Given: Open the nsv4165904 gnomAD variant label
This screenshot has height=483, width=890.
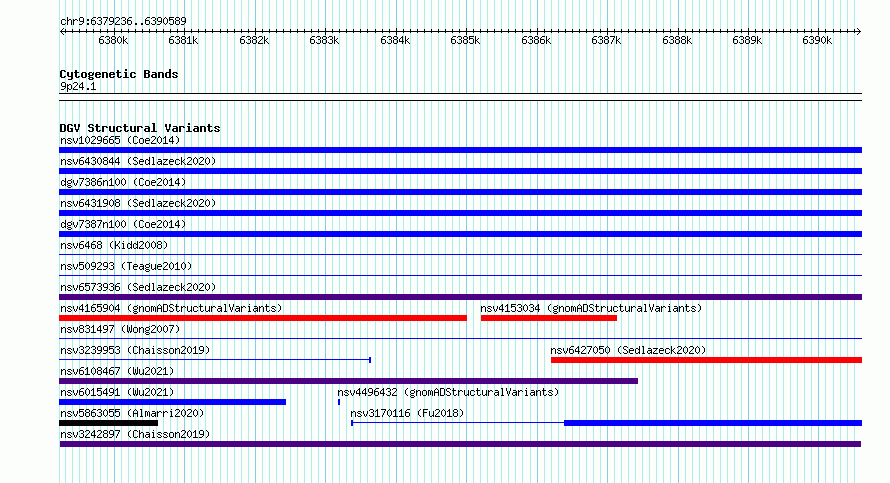Looking at the screenshot, I should coord(171,308).
